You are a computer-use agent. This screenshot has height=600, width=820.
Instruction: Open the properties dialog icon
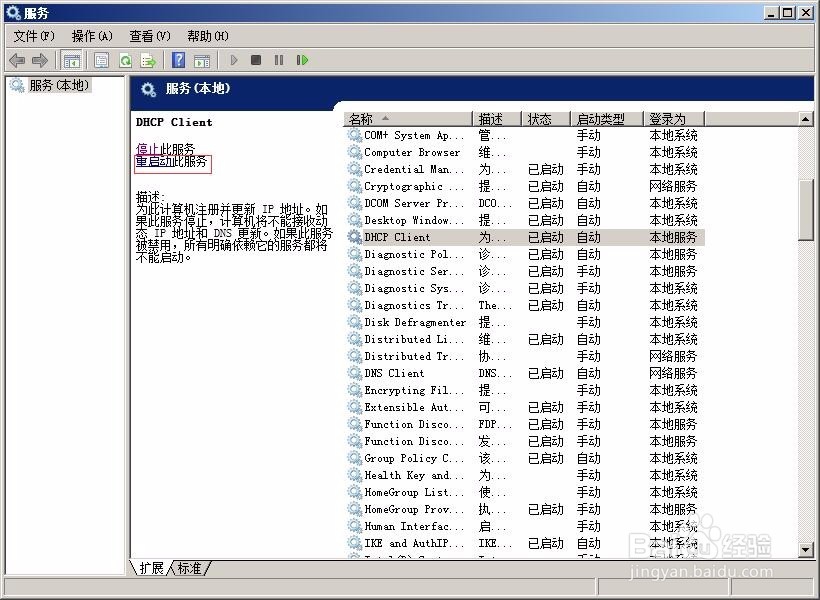pos(100,59)
